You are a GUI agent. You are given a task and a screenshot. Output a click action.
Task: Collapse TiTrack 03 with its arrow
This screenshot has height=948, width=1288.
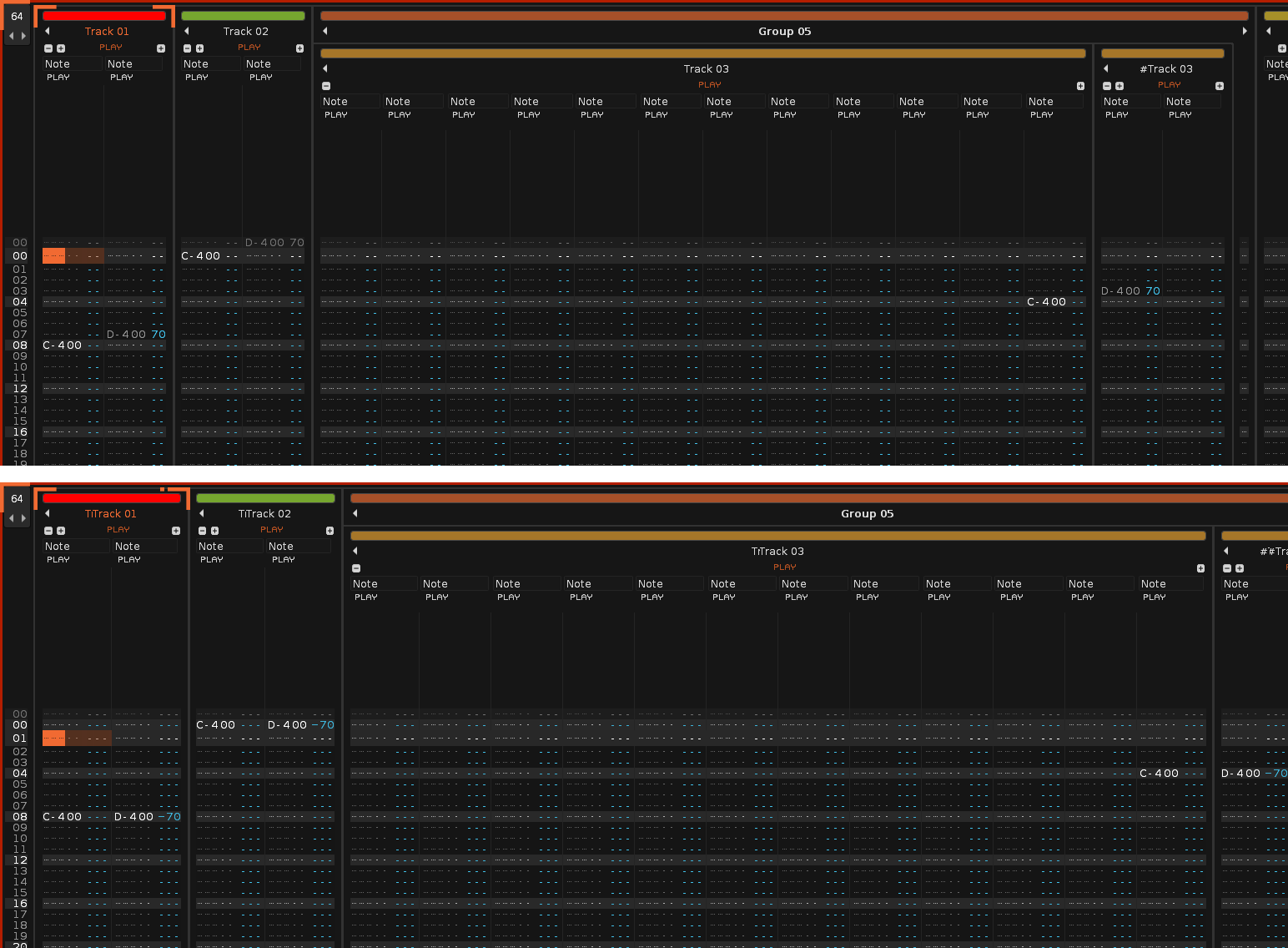(x=355, y=551)
